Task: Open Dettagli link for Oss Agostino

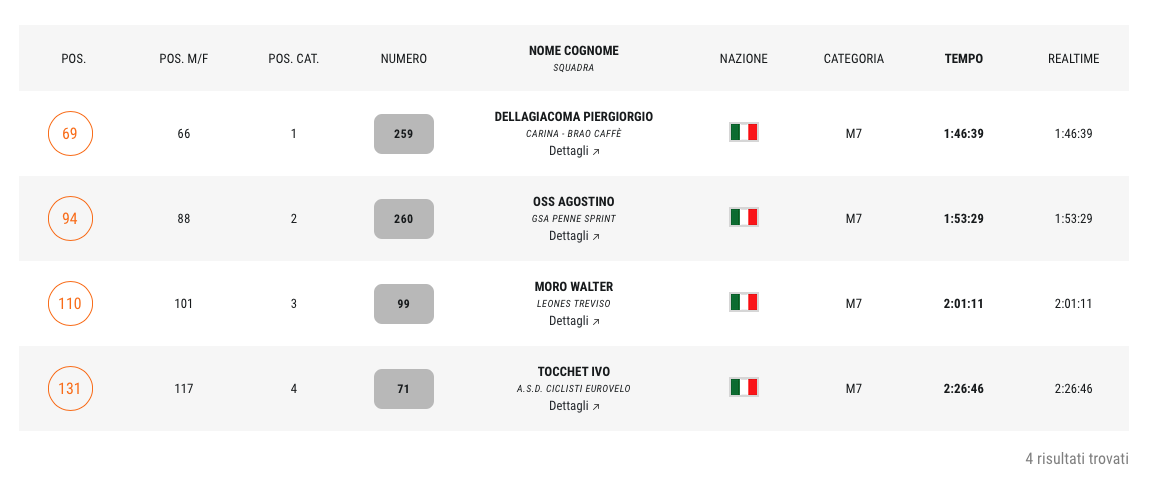Action: tap(574, 235)
